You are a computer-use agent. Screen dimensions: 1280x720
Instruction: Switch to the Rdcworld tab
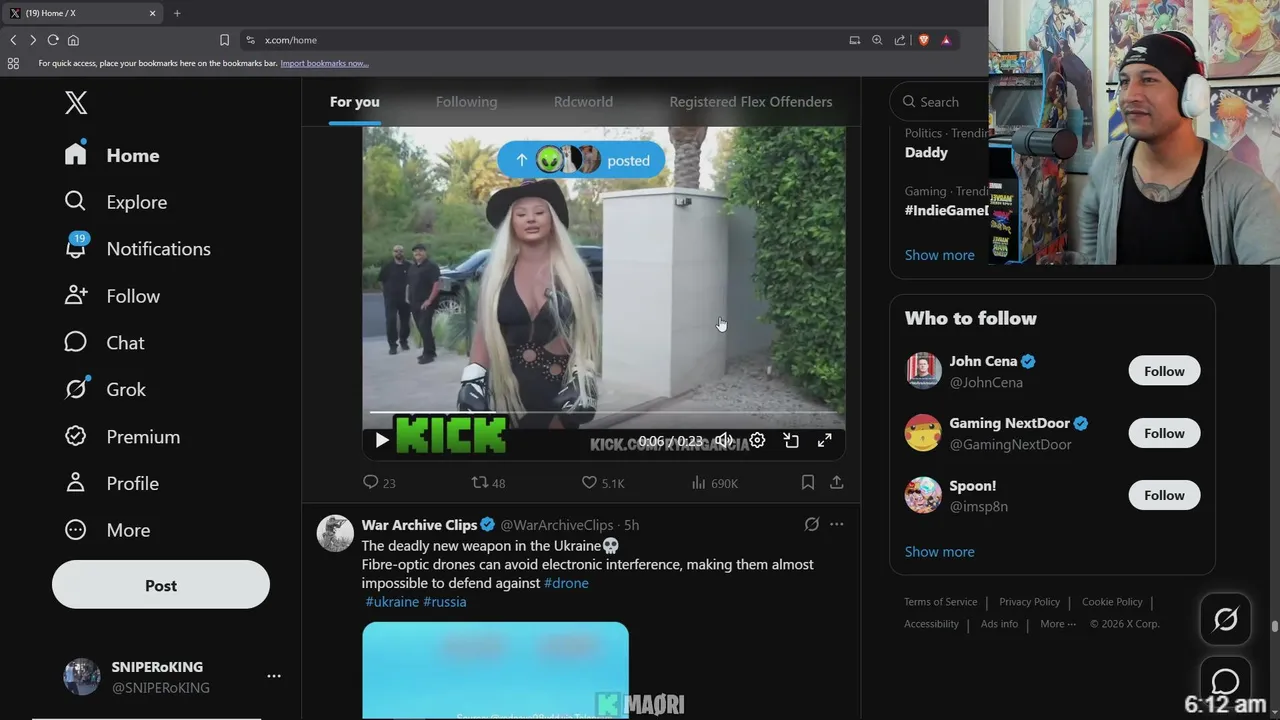pyautogui.click(x=583, y=102)
